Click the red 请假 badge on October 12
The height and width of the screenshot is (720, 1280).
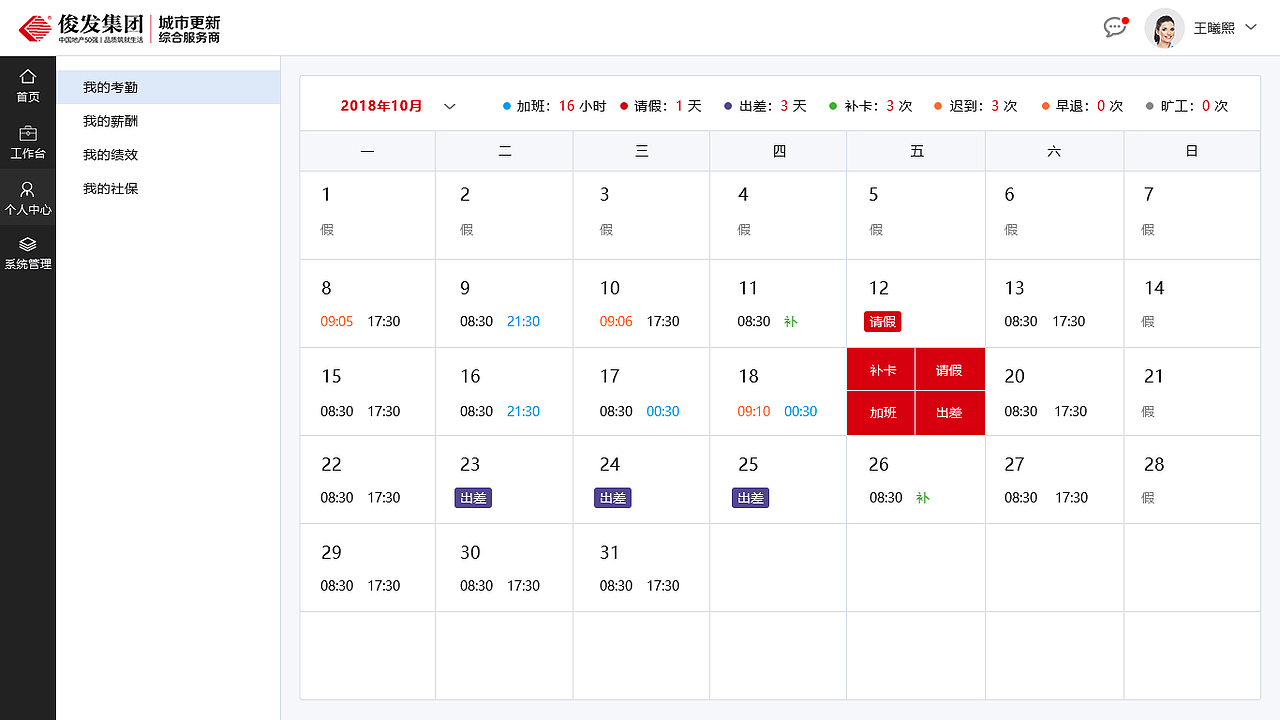pos(882,321)
